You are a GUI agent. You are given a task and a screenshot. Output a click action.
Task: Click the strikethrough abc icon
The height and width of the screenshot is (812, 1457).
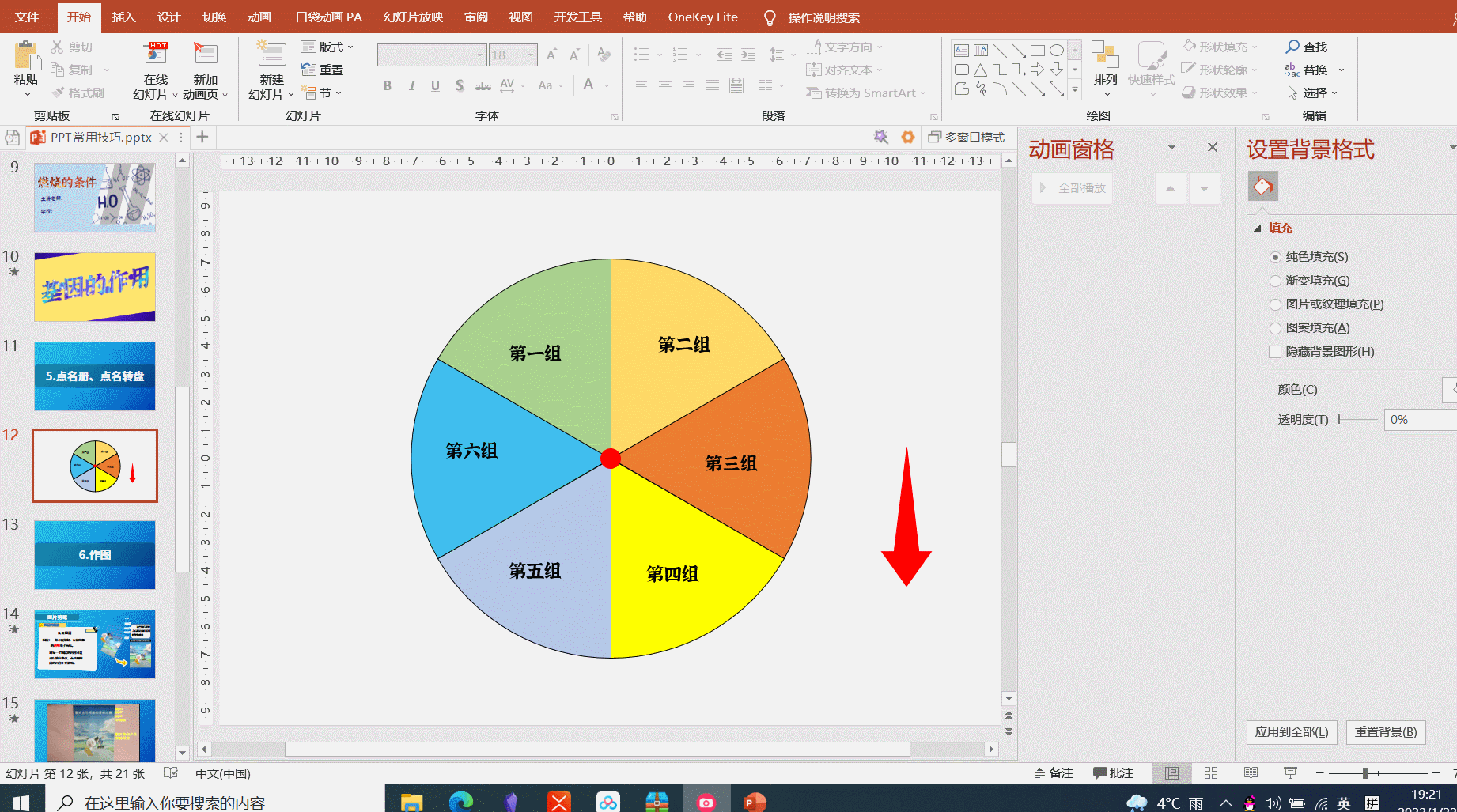[x=483, y=85]
